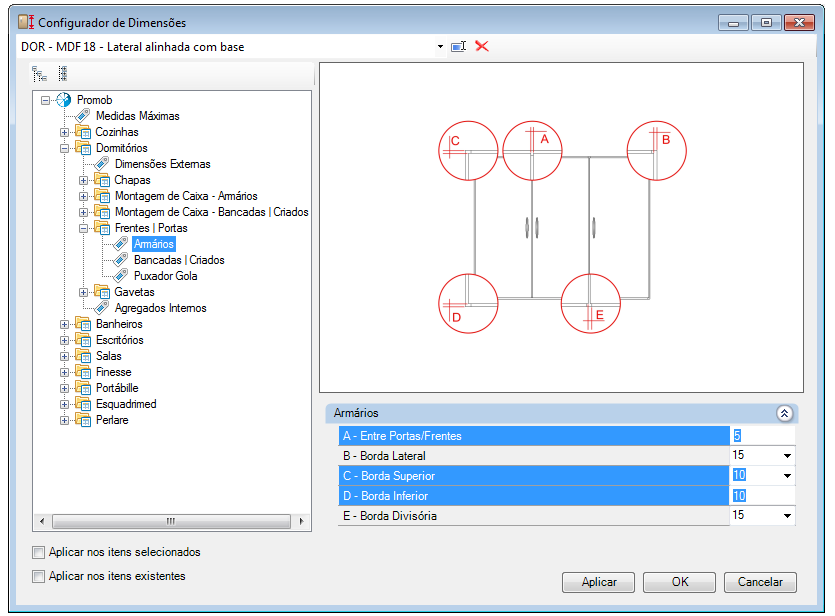Select the Montagem de Caixa - Bancadas | Criados item
This screenshot has width=835, height=616.
coord(211,212)
